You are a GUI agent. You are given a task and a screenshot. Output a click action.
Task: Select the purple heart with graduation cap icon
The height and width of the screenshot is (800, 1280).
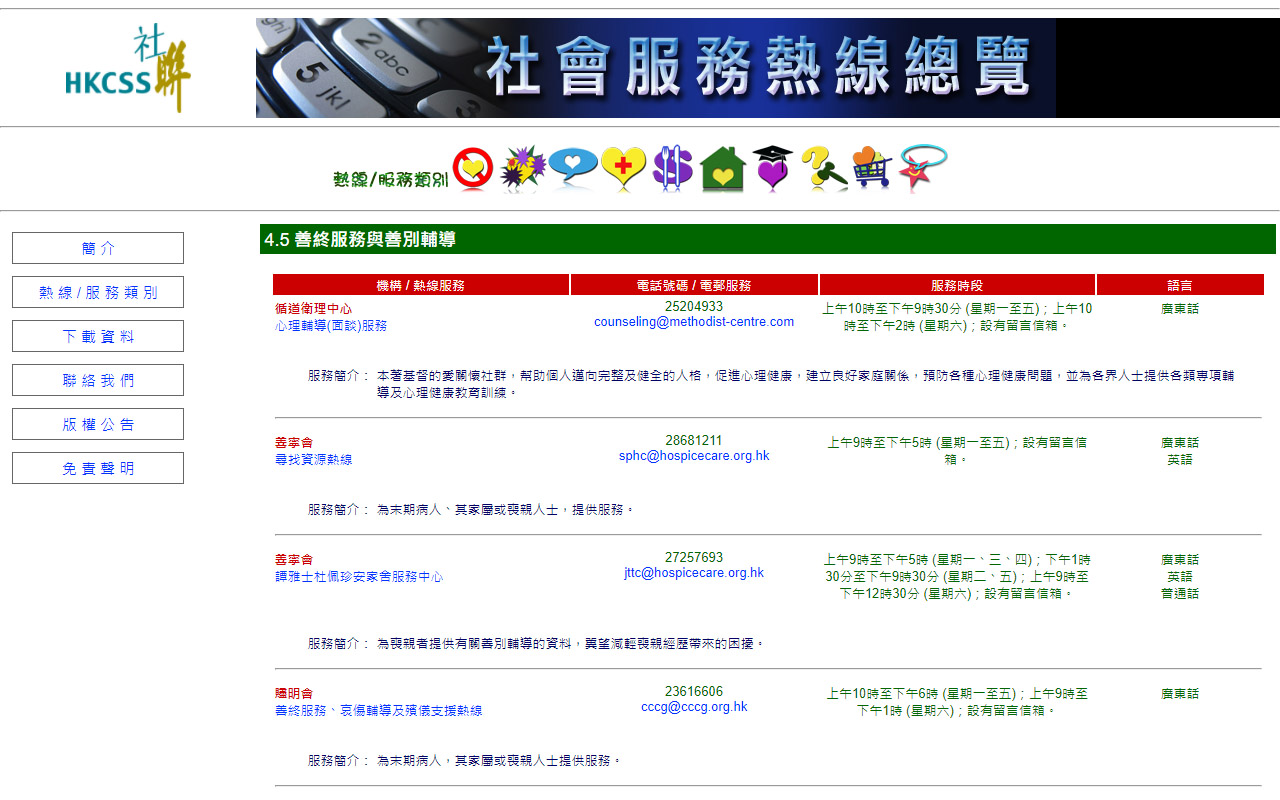pos(771,168)
